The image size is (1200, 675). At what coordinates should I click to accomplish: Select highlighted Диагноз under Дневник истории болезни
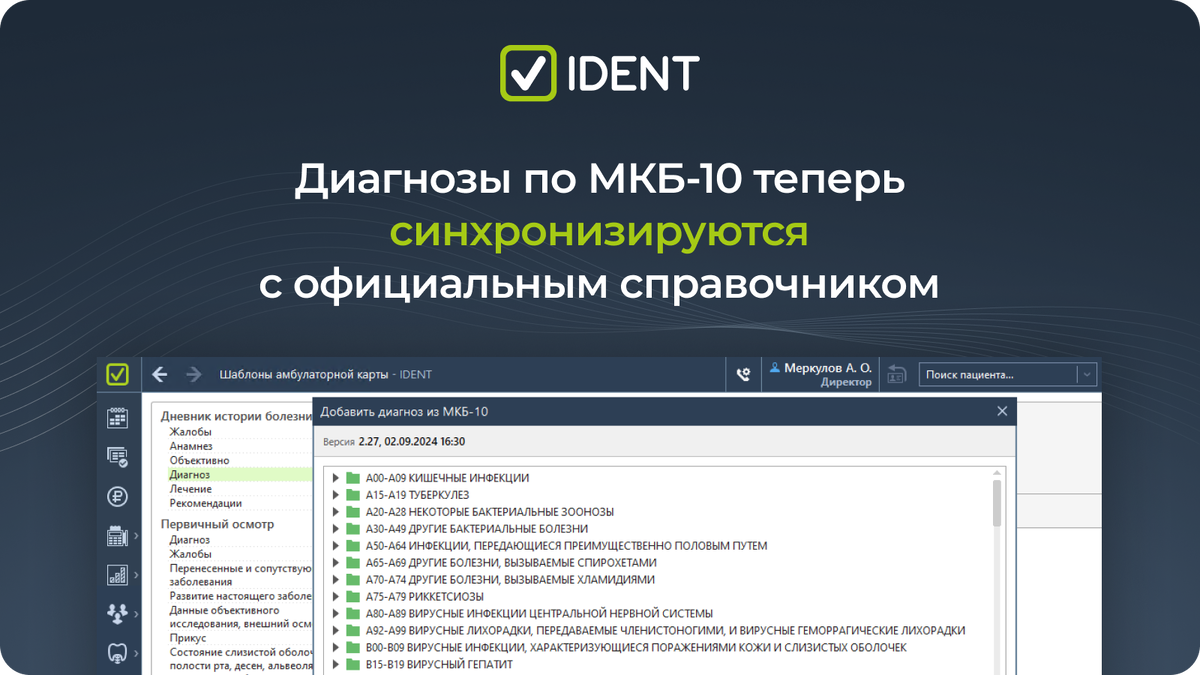(x=190, y=475)
